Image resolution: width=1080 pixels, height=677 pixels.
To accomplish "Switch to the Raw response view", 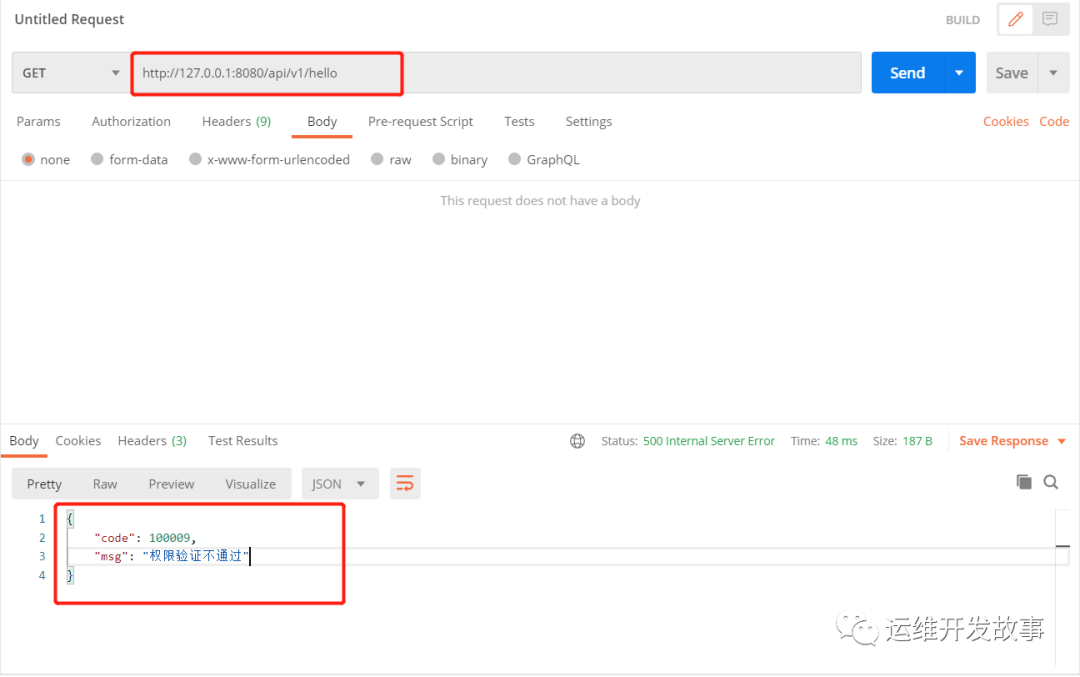I will click(x=105, y=484).
